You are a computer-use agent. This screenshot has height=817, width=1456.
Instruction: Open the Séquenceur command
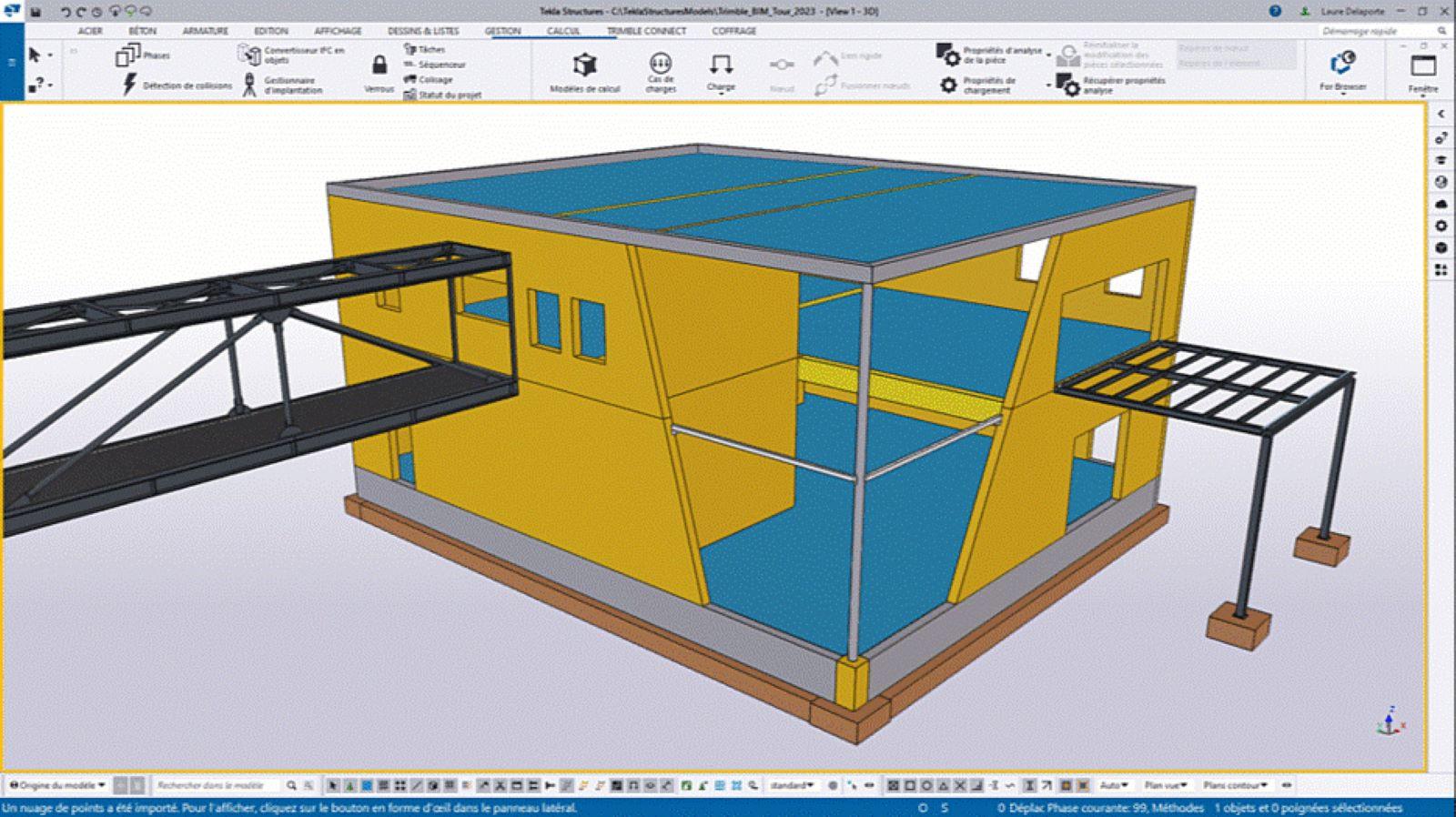[x=435, y=65]
